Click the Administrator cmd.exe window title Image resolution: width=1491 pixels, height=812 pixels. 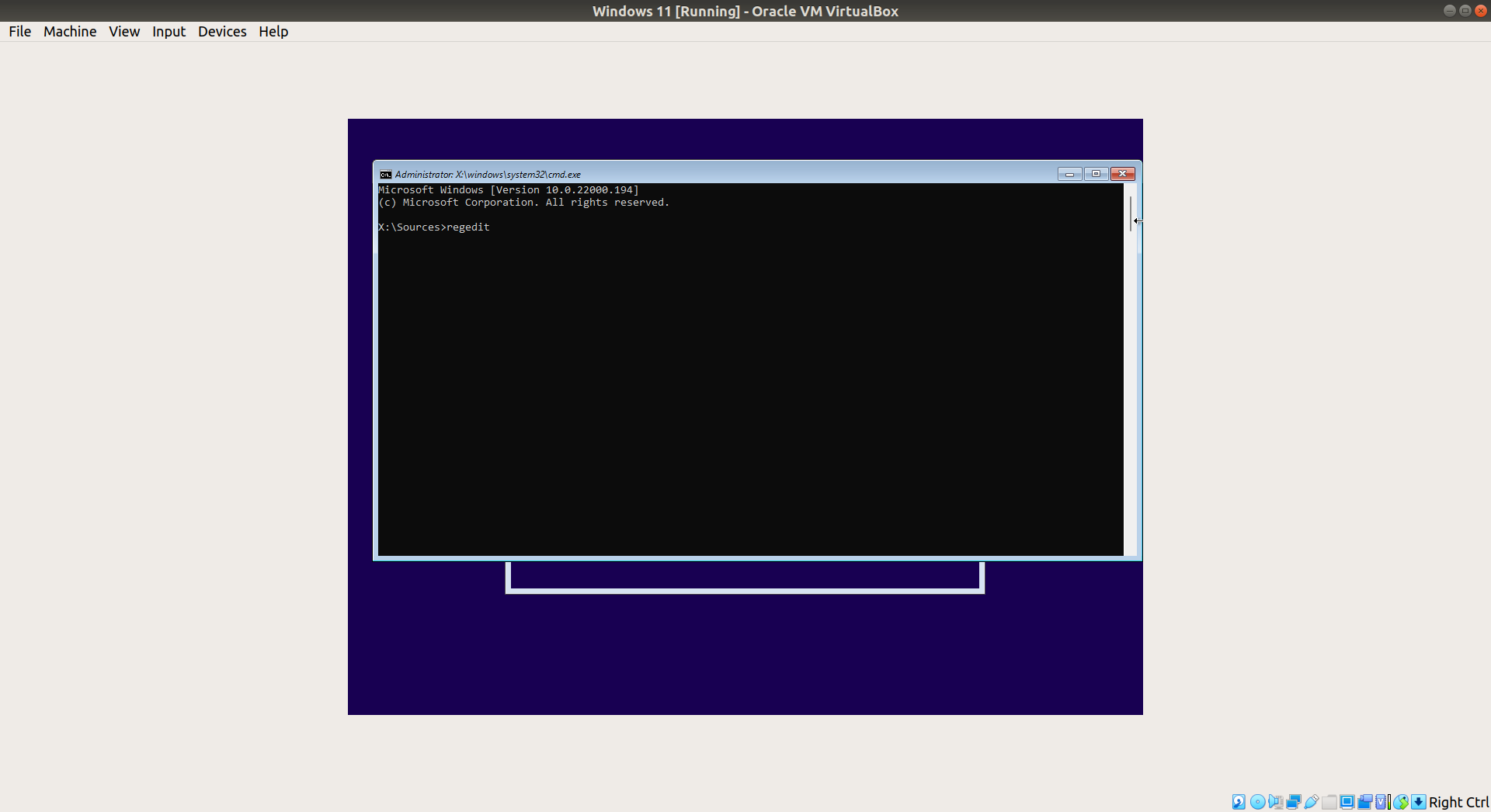click(x=488, y=175)
